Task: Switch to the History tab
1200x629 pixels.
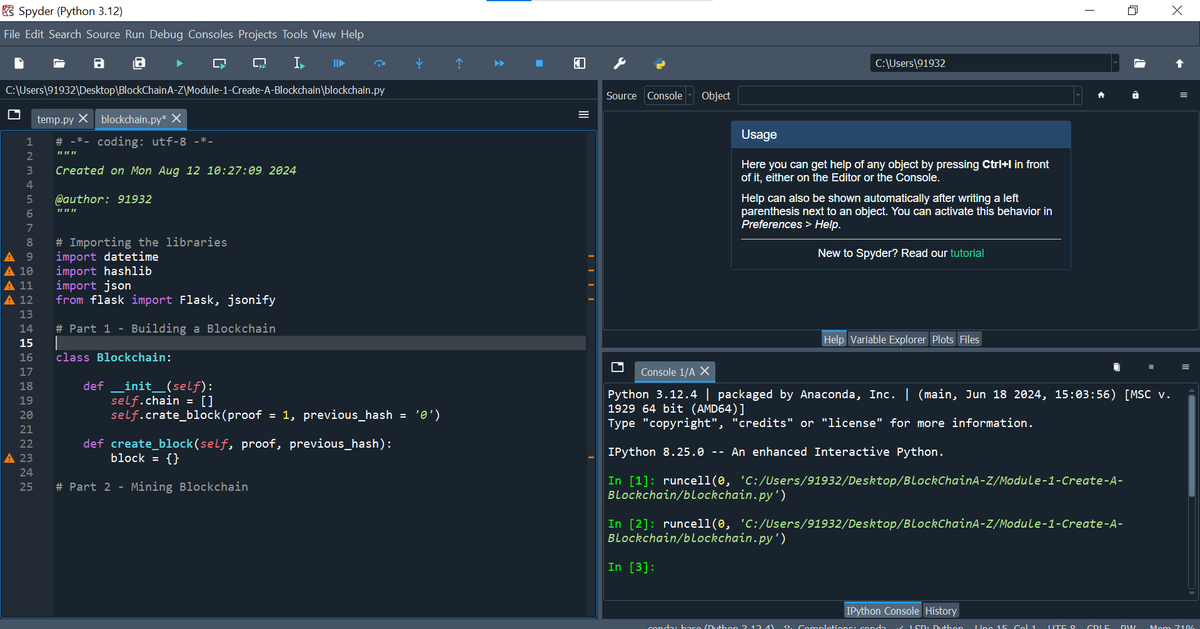Action: [940, 610]
